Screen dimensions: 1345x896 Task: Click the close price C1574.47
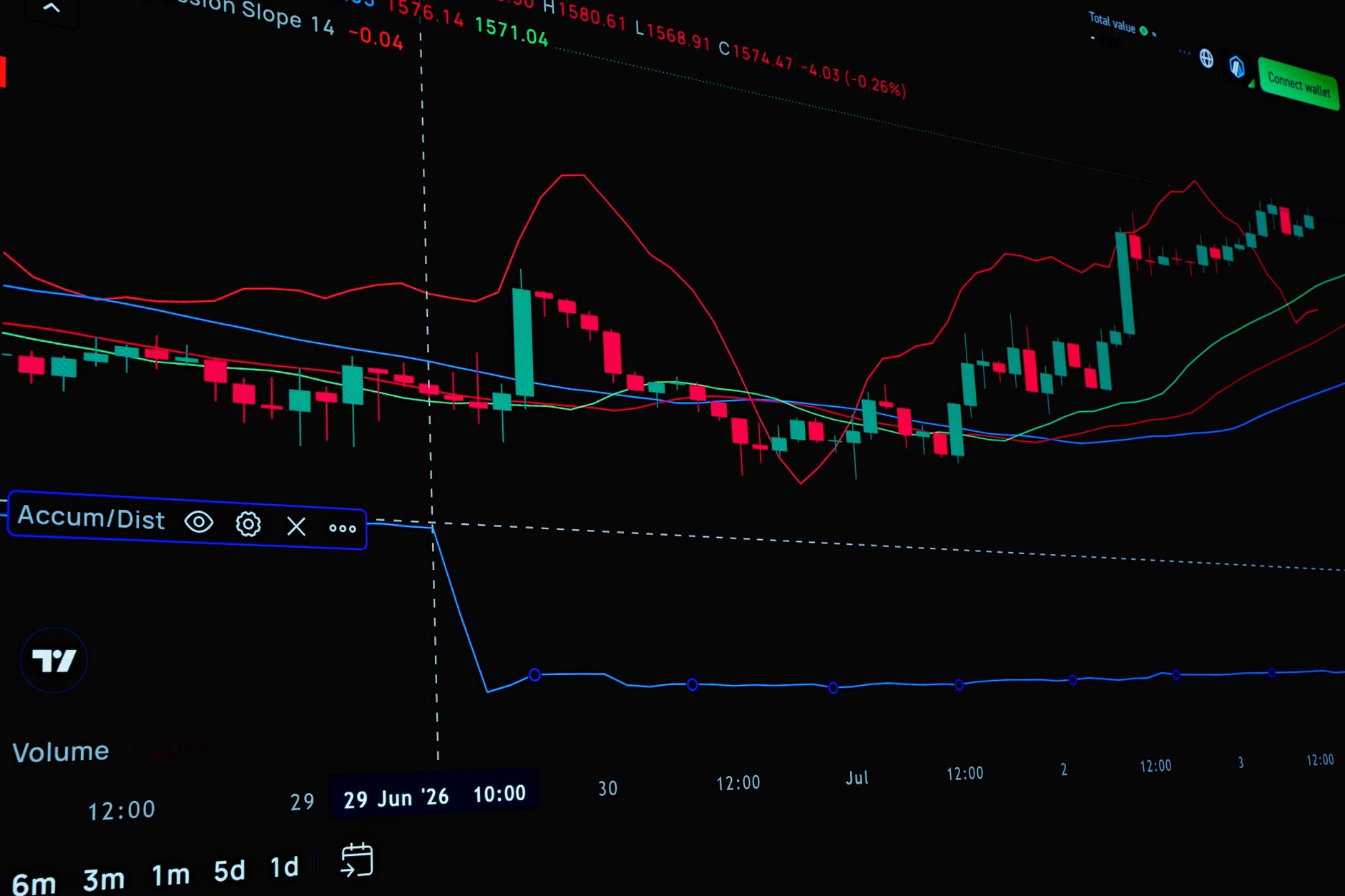[x=755, y=56]
